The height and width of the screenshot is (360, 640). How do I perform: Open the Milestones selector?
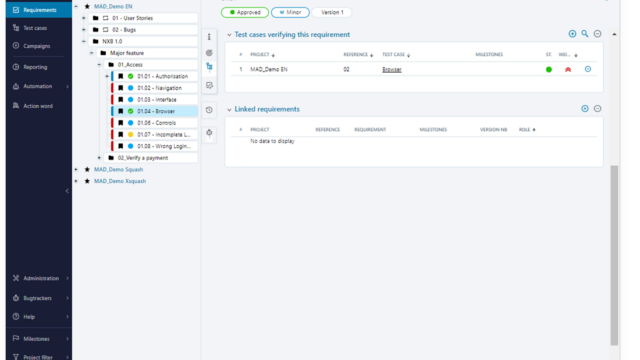[39, 338]
